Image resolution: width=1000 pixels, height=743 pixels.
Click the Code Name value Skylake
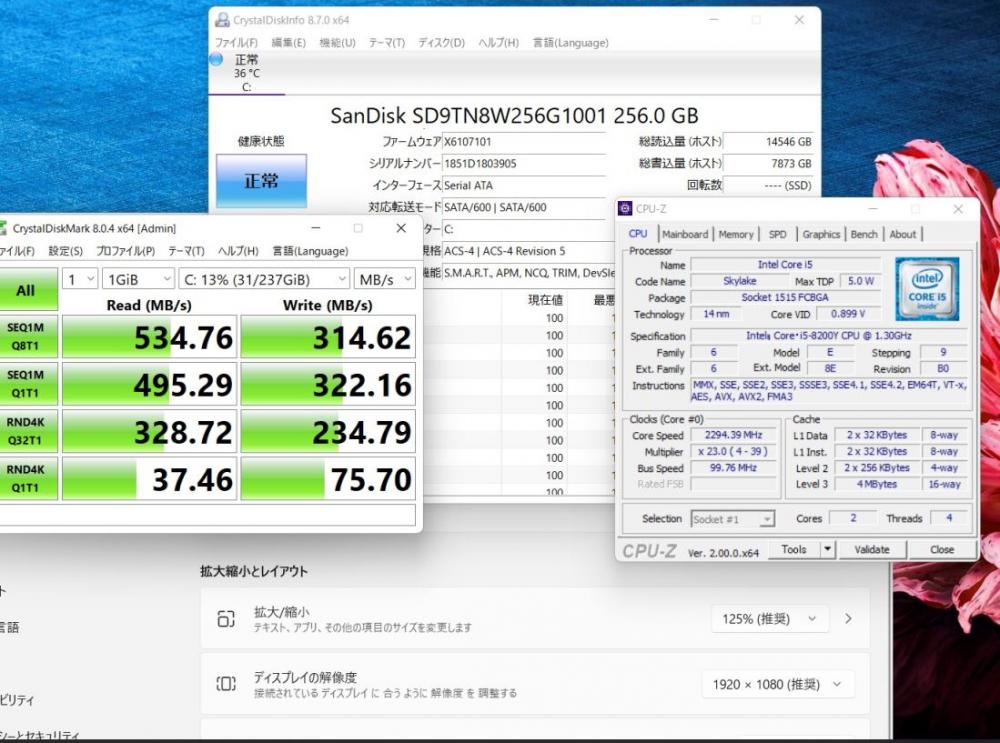pyautogui.click(x=740, y=281)
